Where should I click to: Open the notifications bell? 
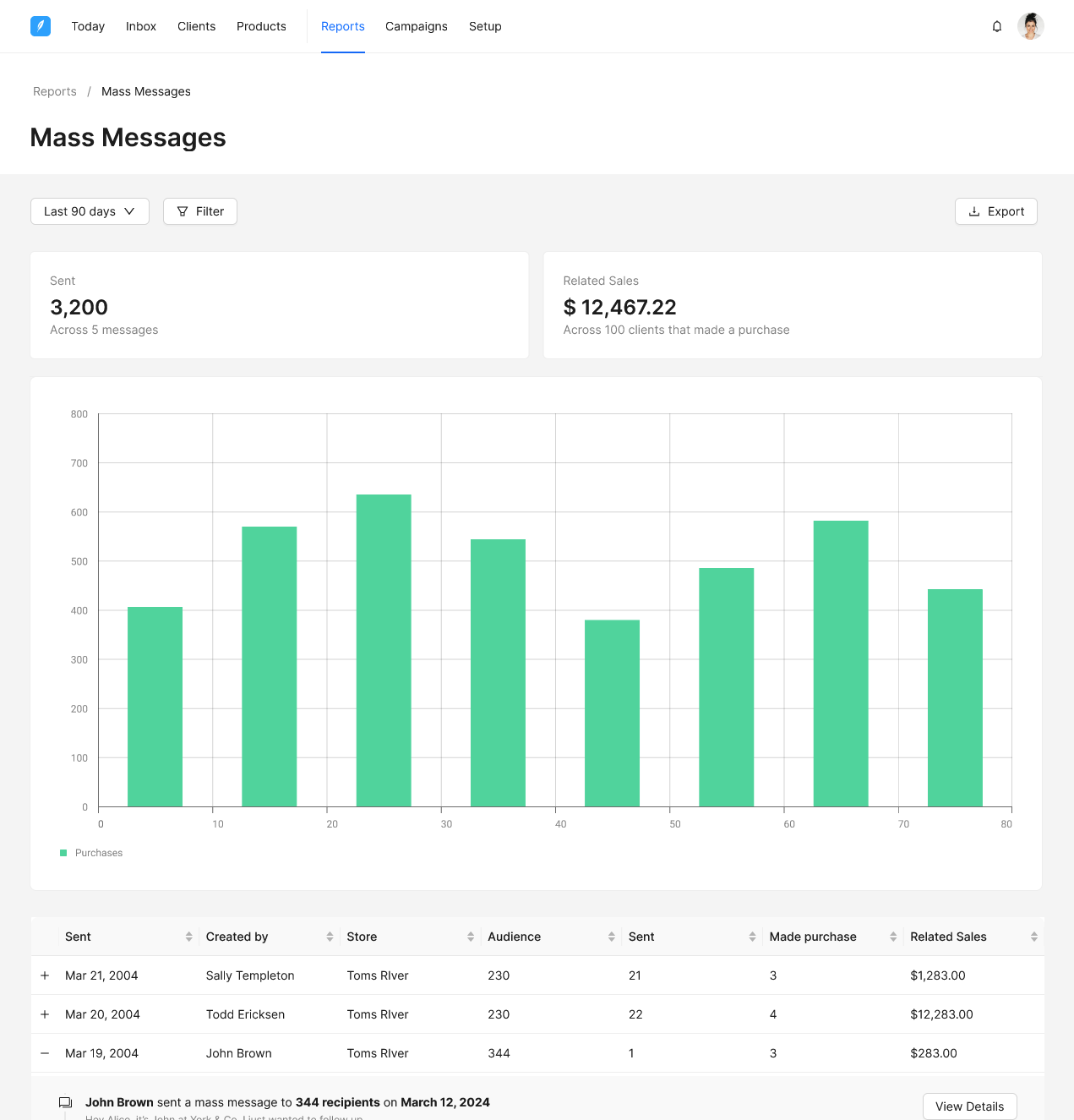(x=997, y=26)
